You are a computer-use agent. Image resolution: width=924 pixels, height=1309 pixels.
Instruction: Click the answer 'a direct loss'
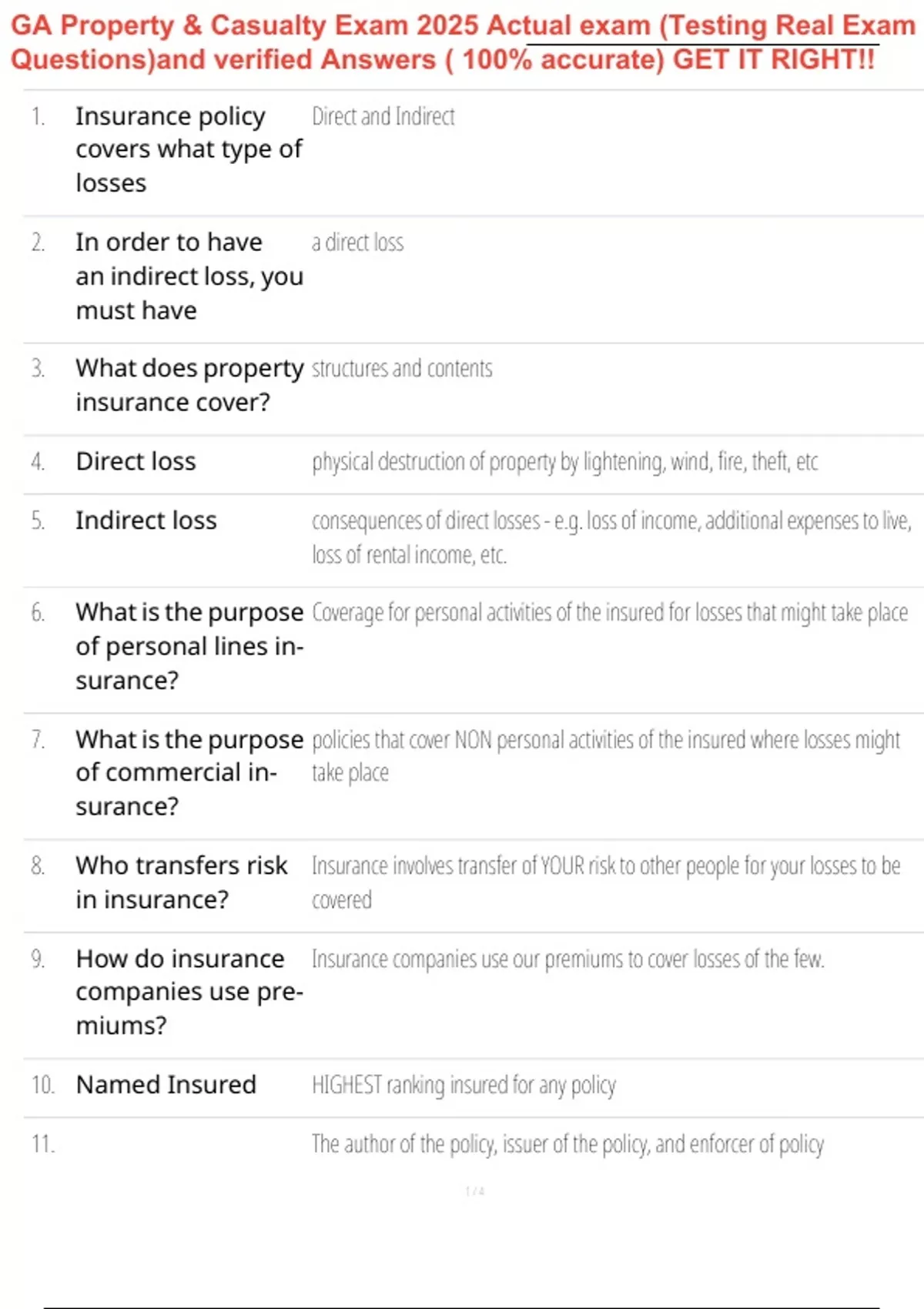click(357, 243)
